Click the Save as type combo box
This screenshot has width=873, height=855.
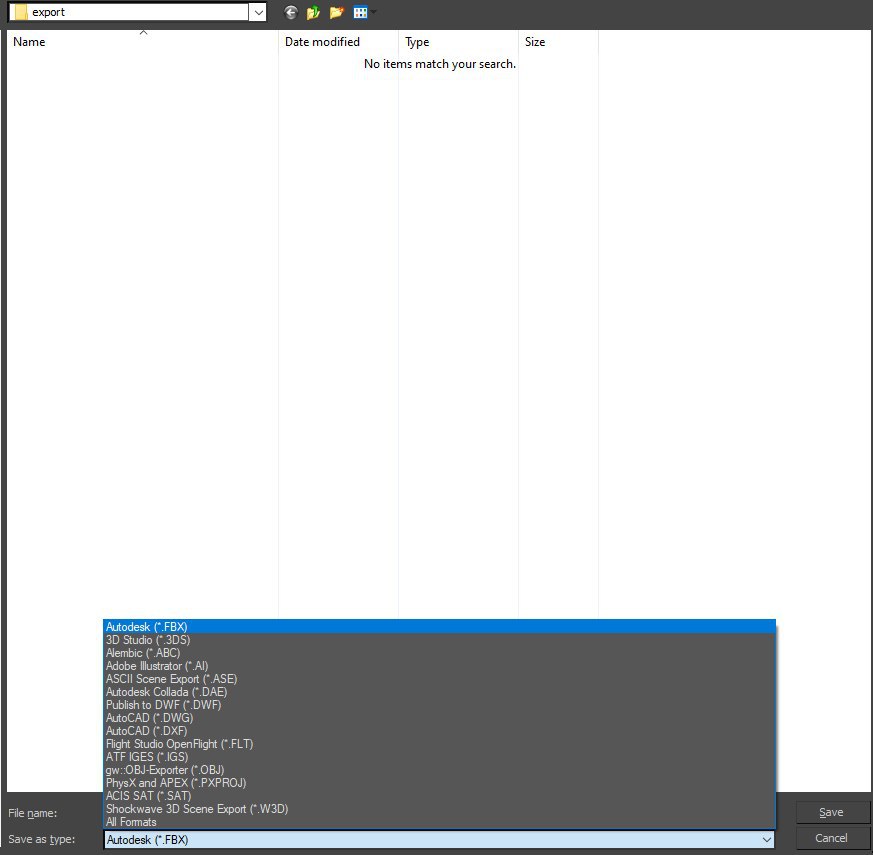tap(439, 839)
